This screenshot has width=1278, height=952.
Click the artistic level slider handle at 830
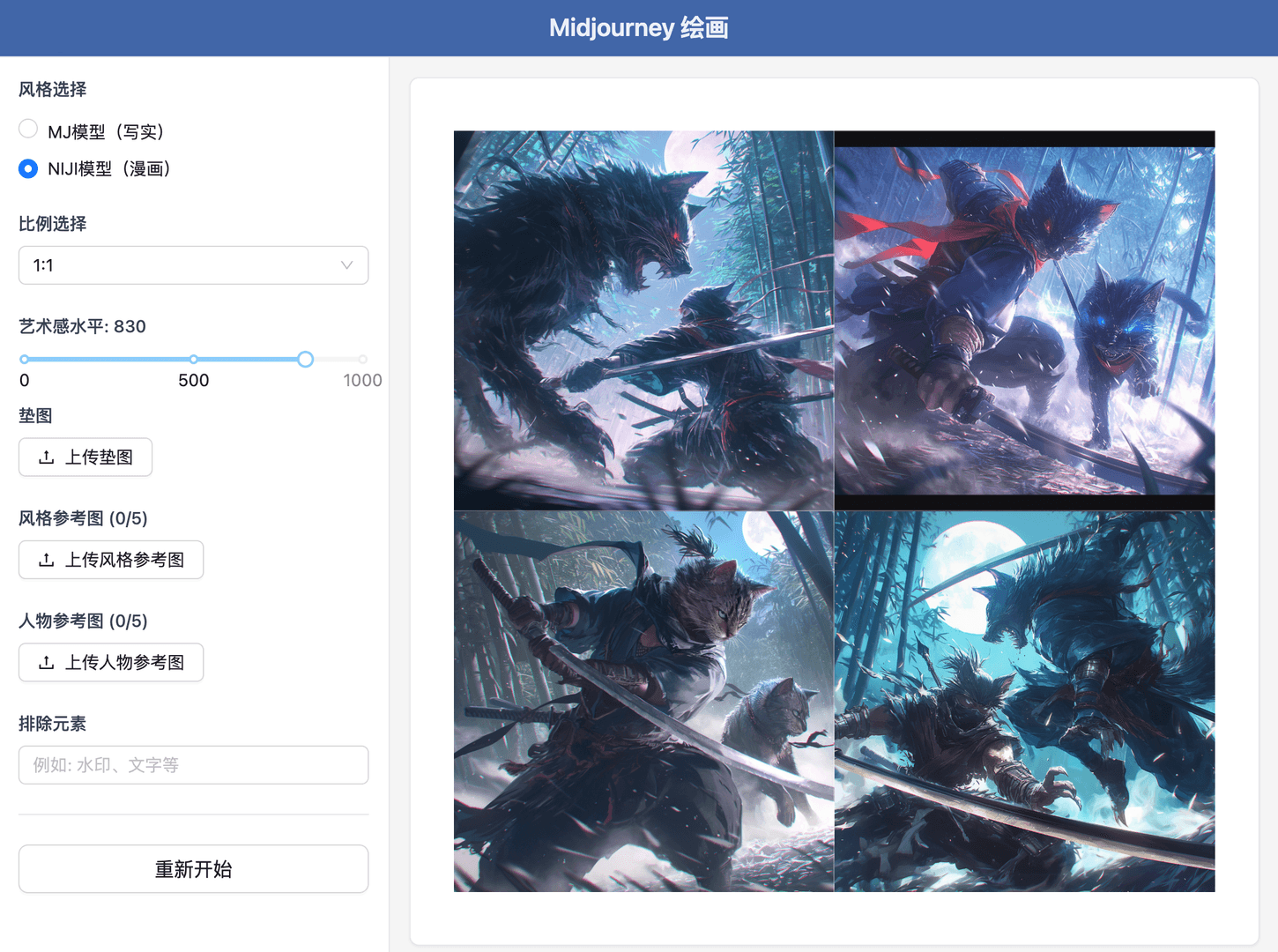pyautogui.click(x=305, y=359)
